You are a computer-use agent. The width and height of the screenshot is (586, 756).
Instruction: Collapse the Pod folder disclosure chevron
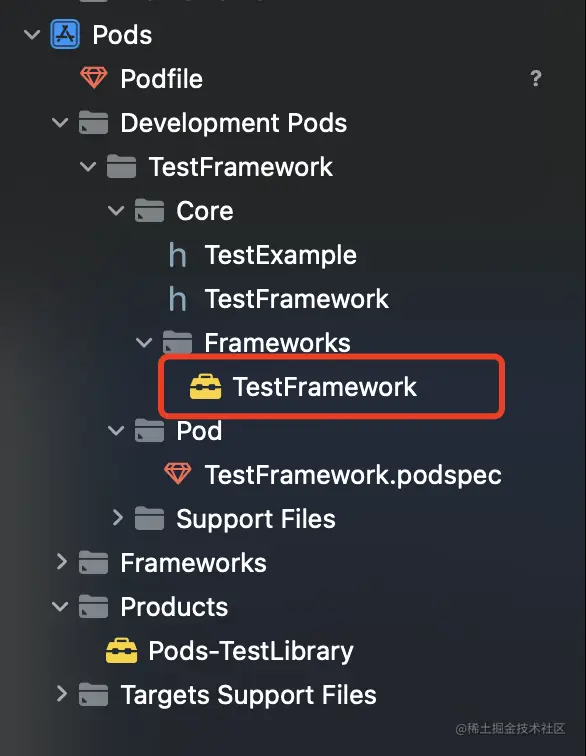116,430
